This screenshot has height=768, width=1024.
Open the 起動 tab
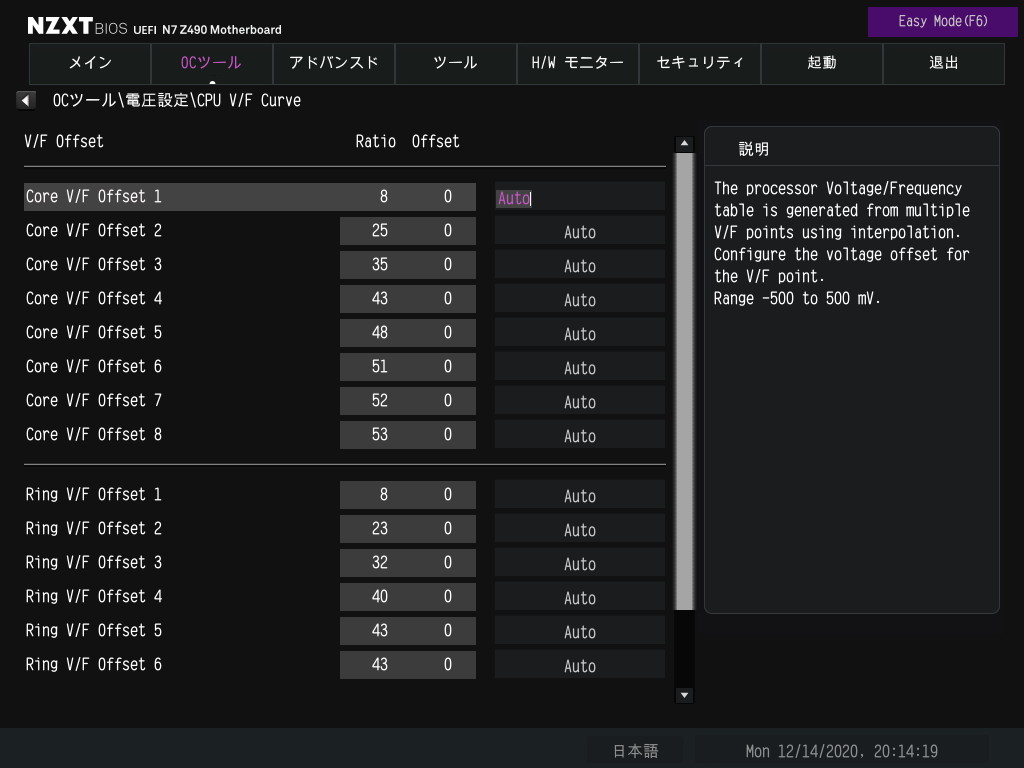click(x=822, y=63)
